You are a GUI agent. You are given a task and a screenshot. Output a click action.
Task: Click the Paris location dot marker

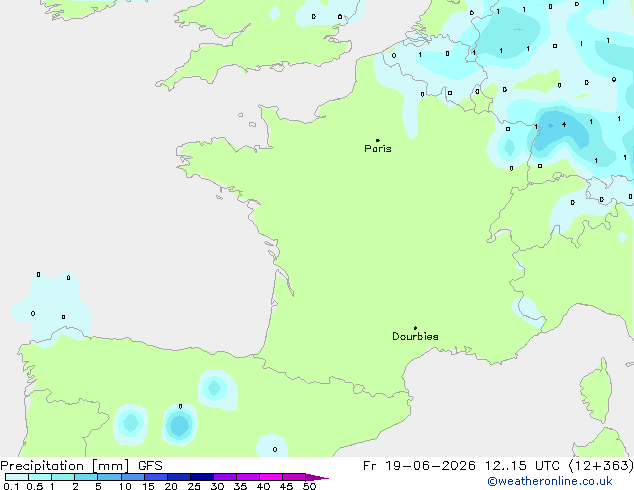[378, 140]
